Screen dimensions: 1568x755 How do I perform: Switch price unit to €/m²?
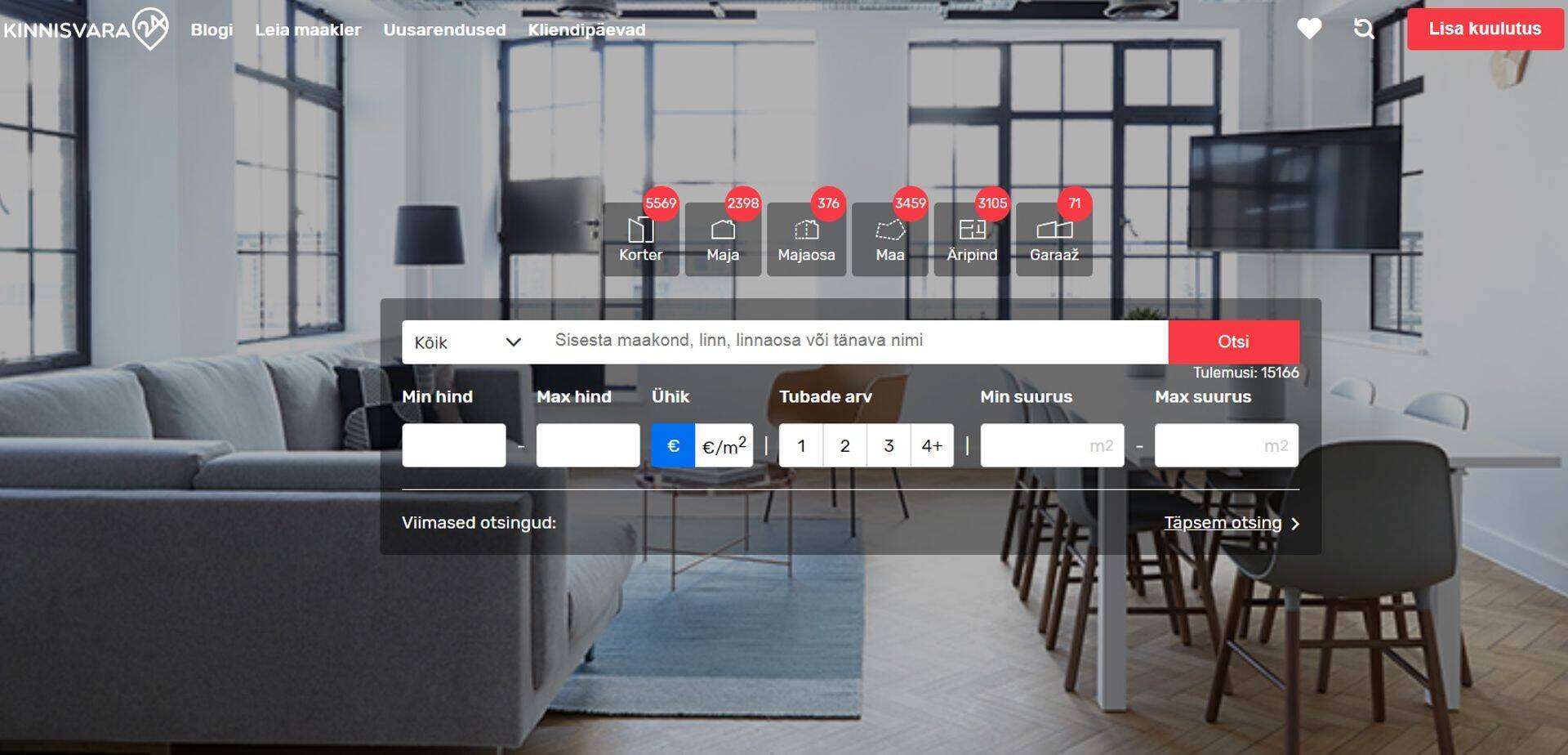tap(724, 445)
